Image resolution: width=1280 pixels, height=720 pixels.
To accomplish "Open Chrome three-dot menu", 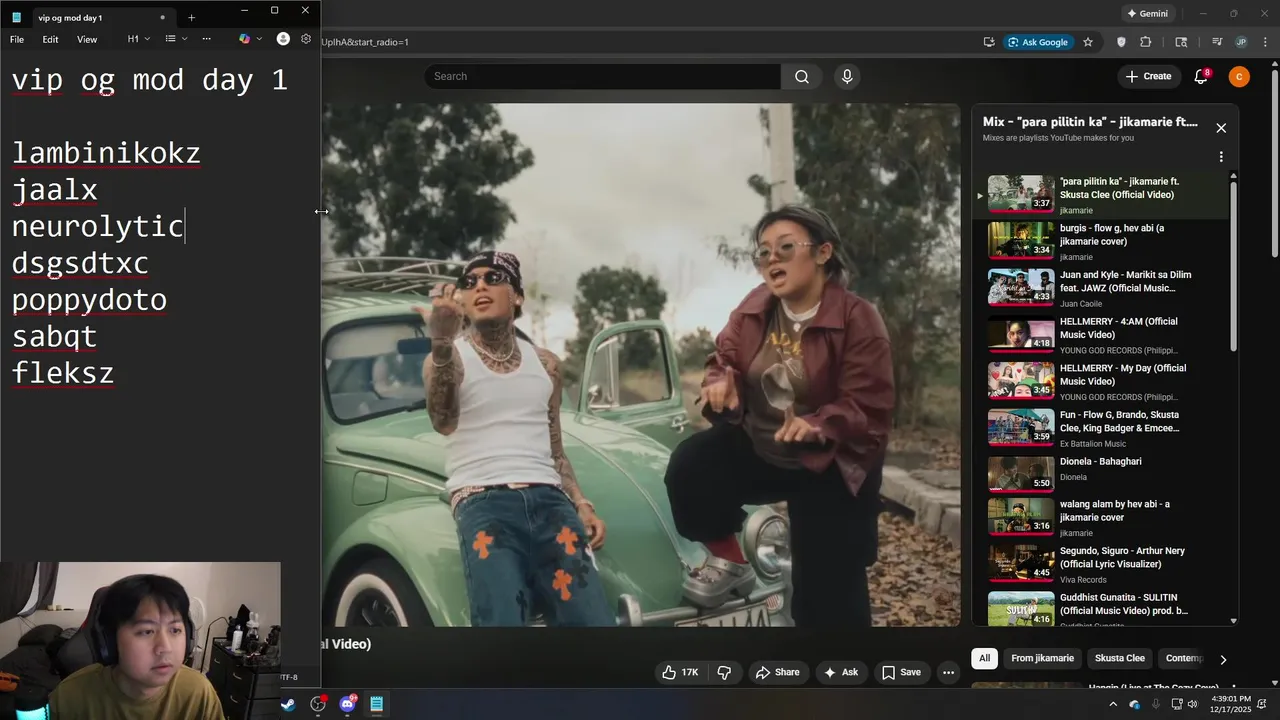I will 1265,42.
